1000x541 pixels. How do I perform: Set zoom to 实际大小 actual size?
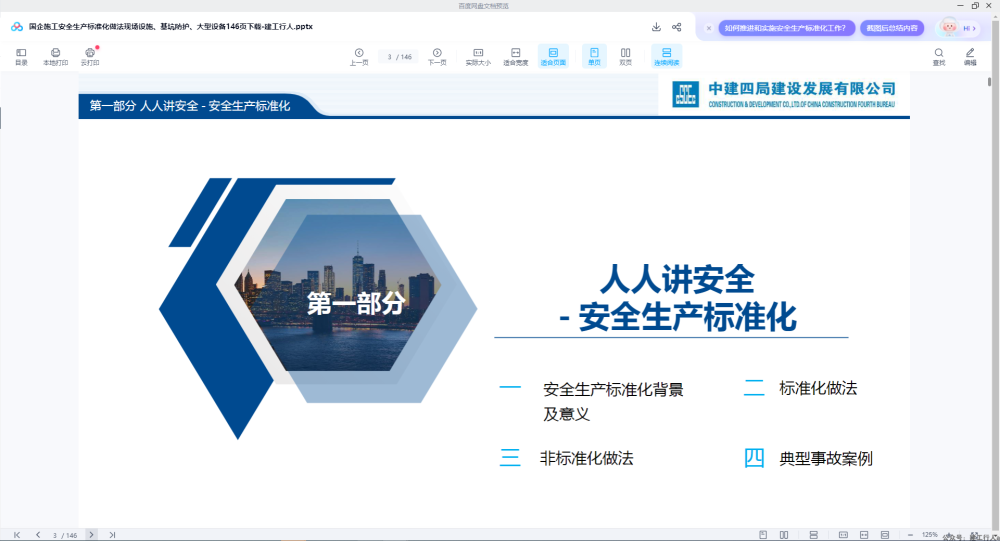click(x=478, y=56)
